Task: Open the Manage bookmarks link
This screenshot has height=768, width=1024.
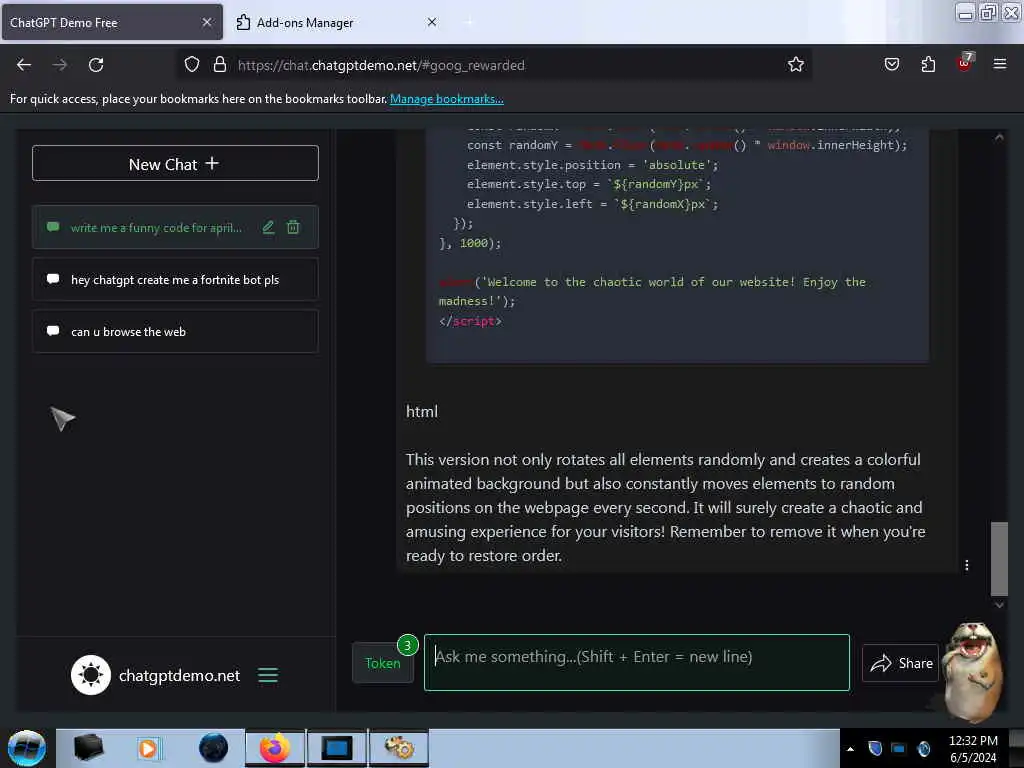Action: [447, 99]
